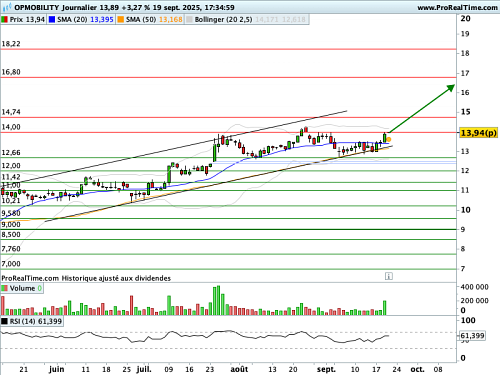Click the yellow 13,94(p) price tag
500x375 pixels.
pos(478,133)
